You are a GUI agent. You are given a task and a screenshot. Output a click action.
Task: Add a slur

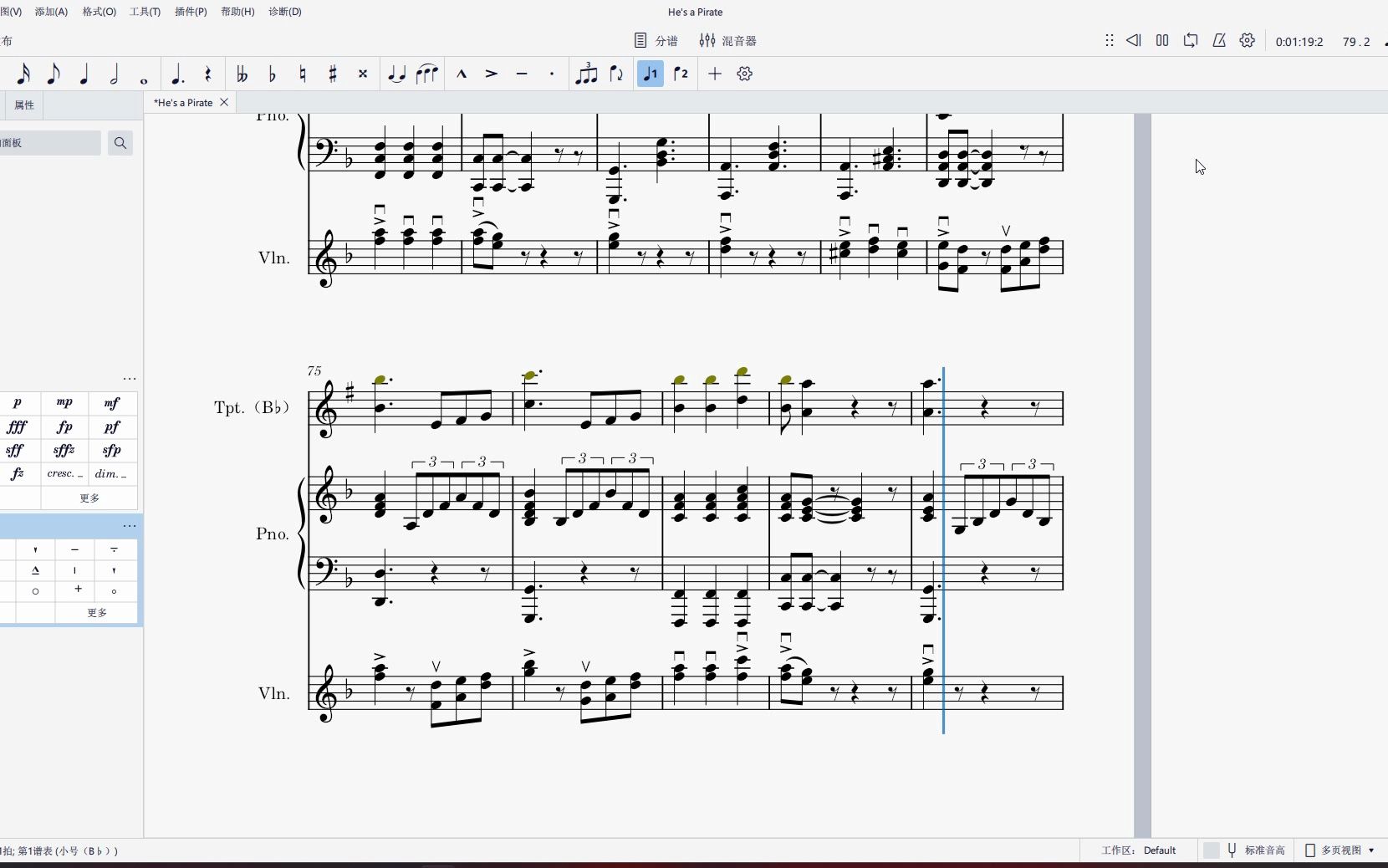427,74
